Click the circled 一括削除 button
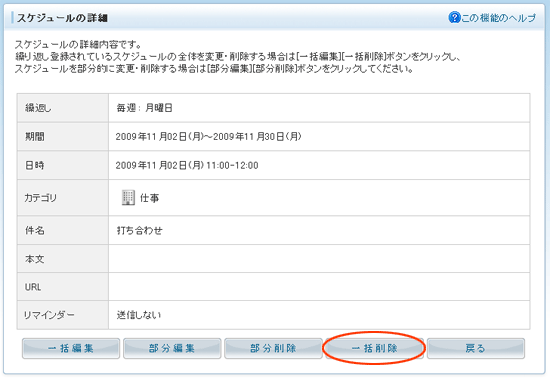The height and width of the screenshot is (378, 550). pos(374,348)
